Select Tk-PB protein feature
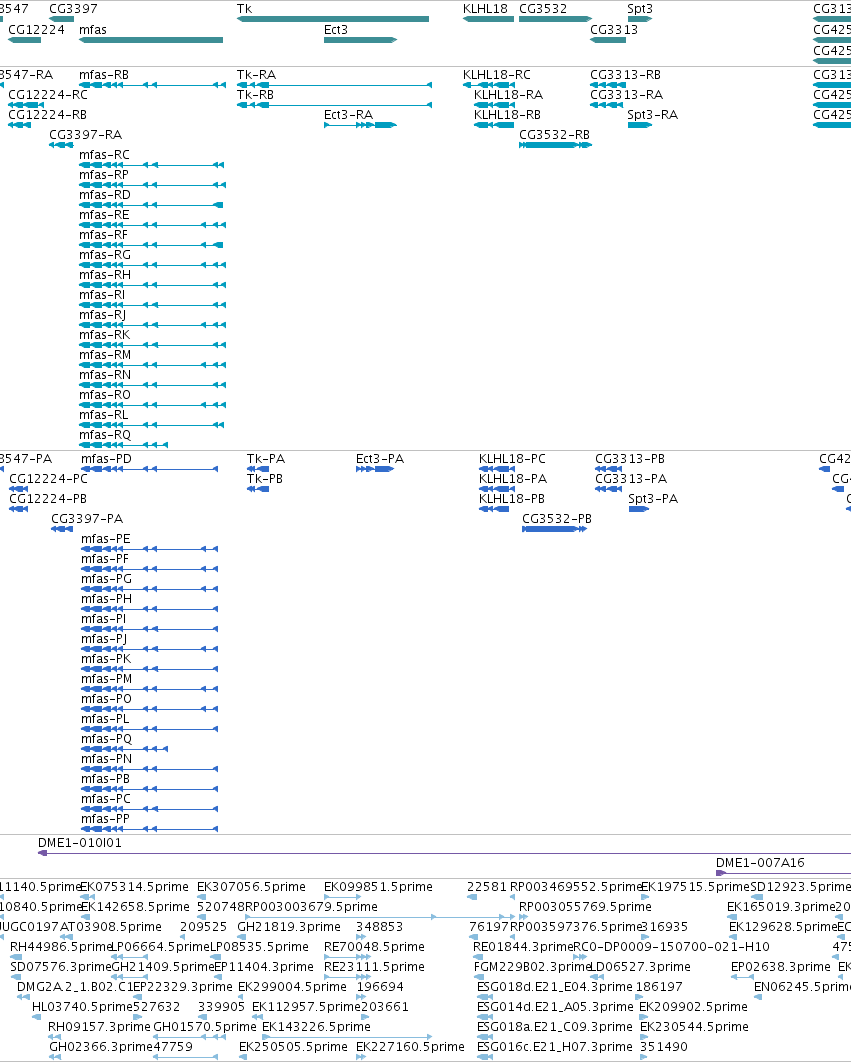The height and width of the screenshot is (1062, 851). (258, 489)
